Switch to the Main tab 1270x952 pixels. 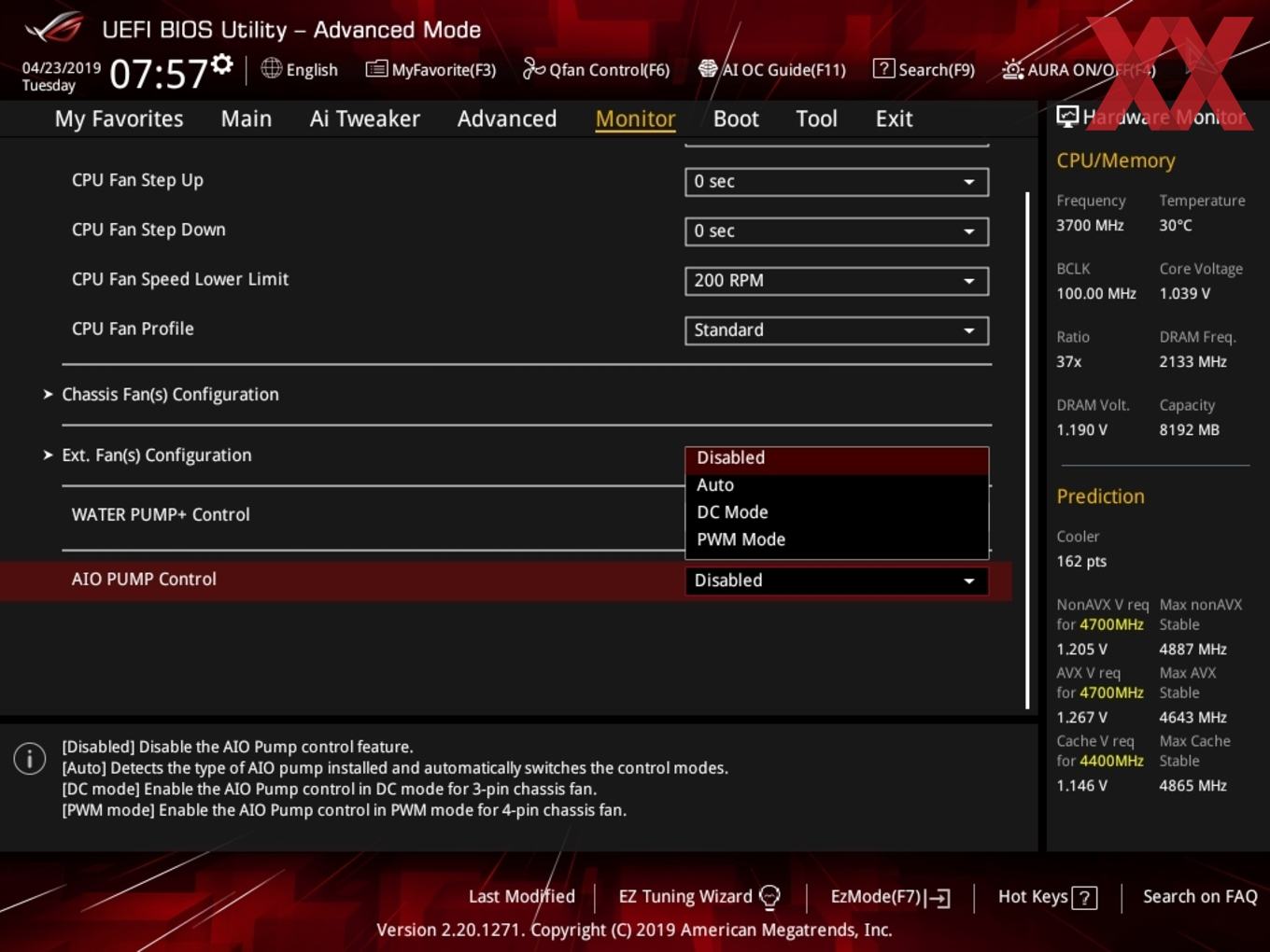point(247,119)
